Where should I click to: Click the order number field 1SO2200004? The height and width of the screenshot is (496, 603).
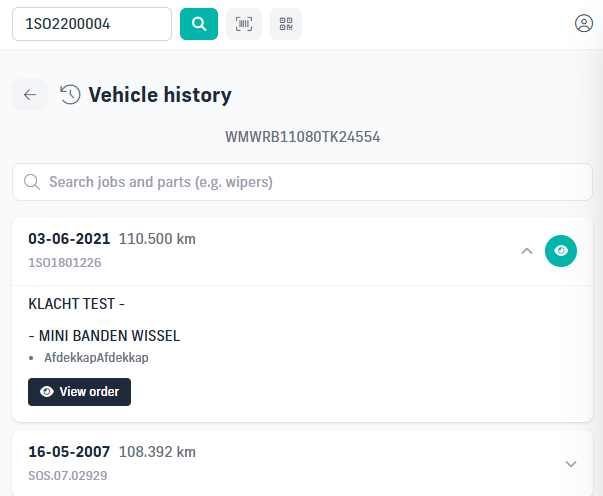tap(92, 24)
